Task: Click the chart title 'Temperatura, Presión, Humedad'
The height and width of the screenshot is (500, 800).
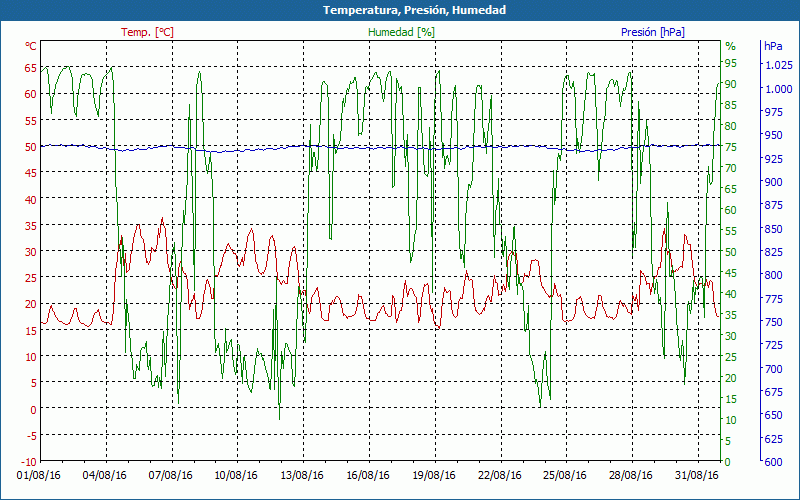Action: click(x=414, y=10)
